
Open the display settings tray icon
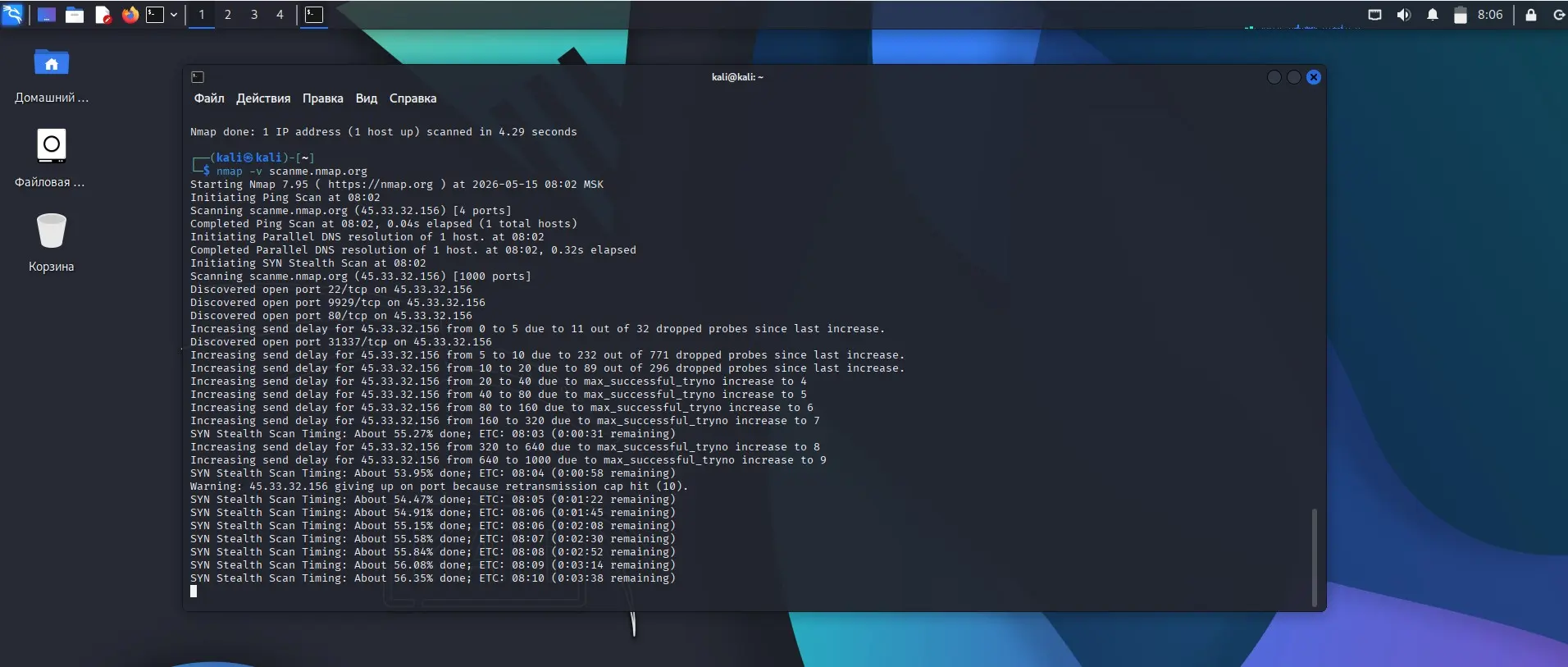pyautogui.click(x=1375, y=15)
